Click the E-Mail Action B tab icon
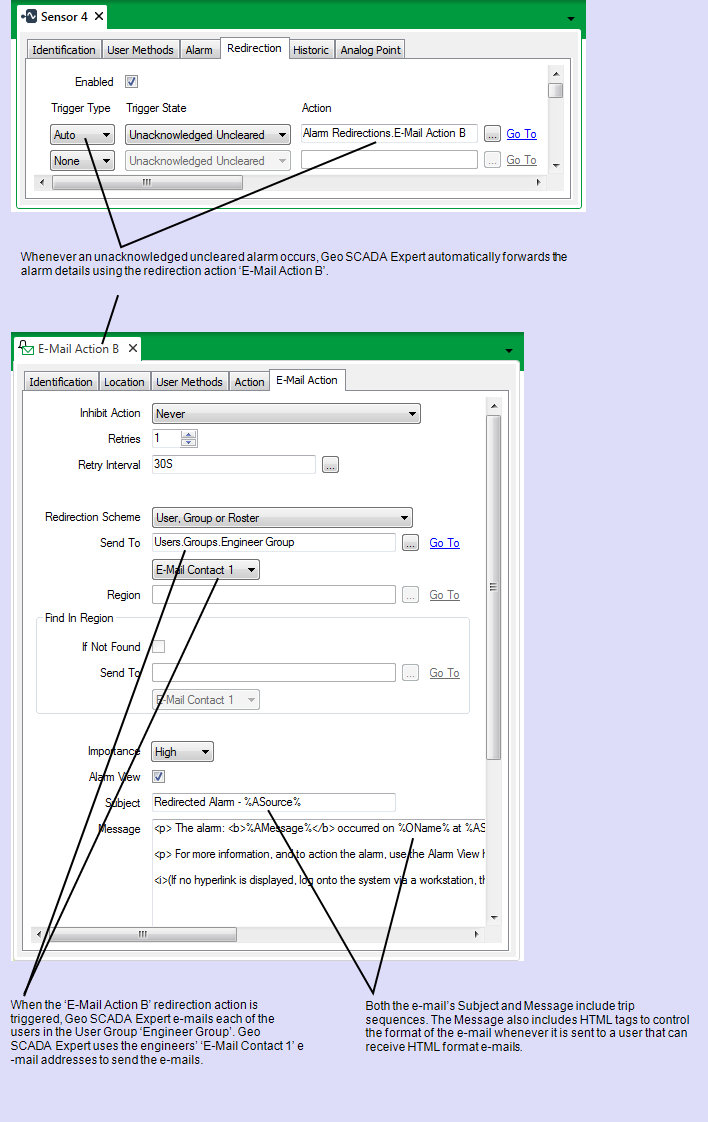 (x=27, y=348)
